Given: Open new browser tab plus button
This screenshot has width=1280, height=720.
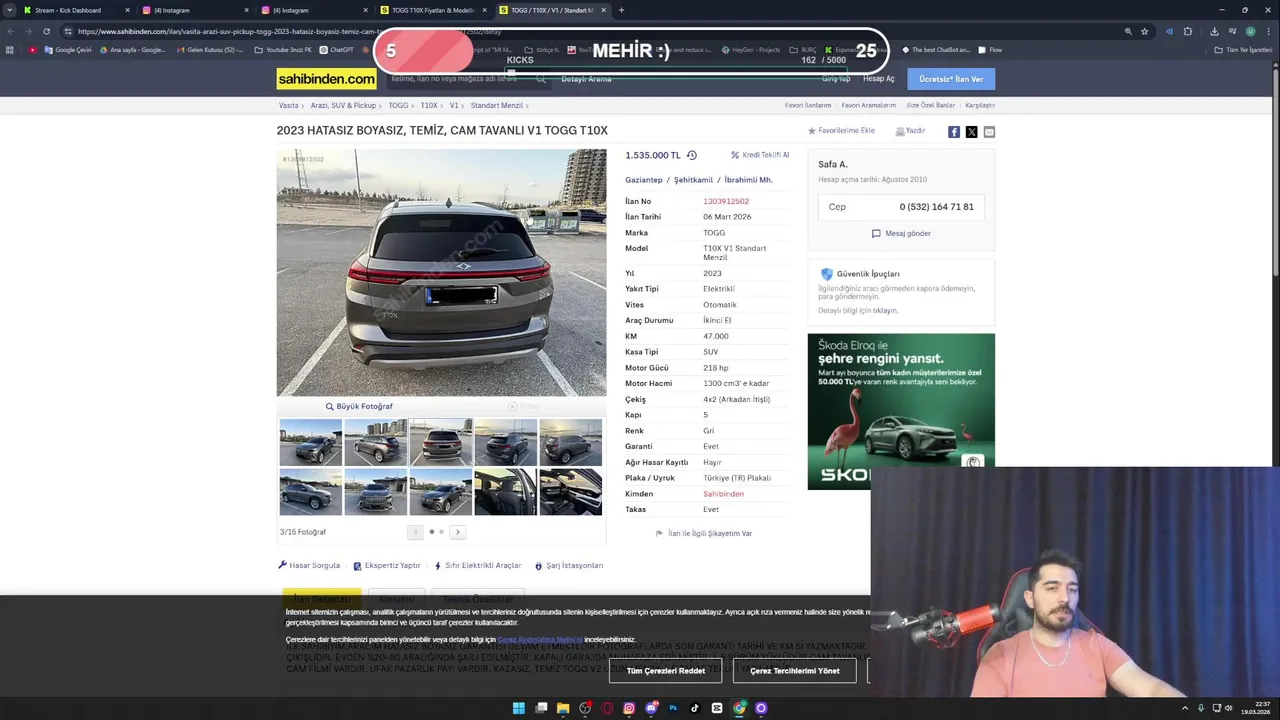Looking at the screenshot, I should 621,10.
